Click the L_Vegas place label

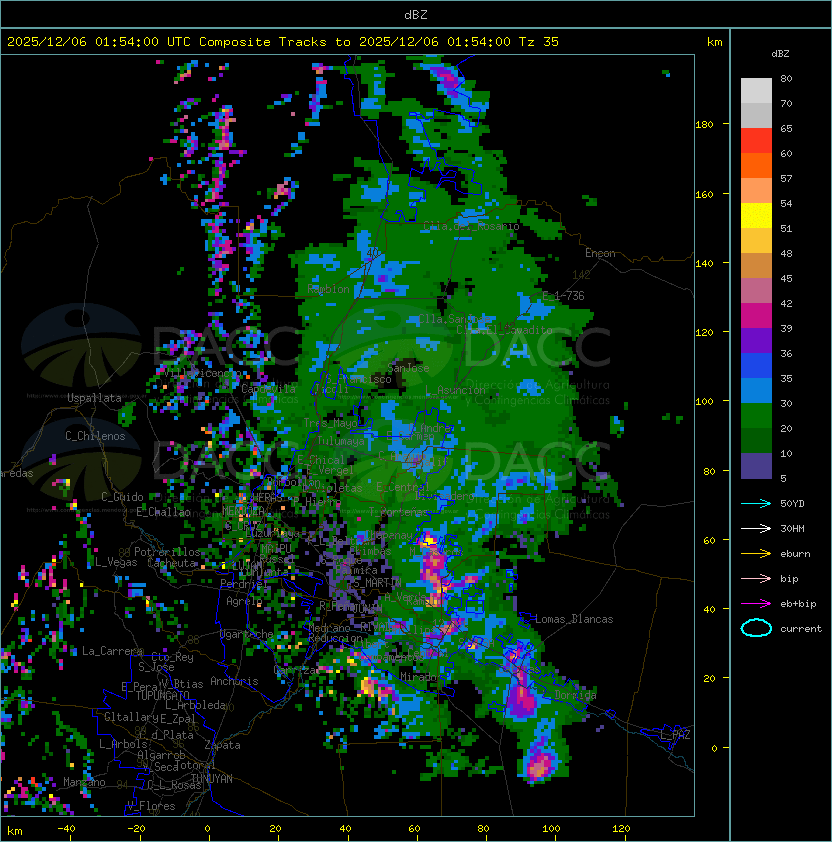coord(117,562)
